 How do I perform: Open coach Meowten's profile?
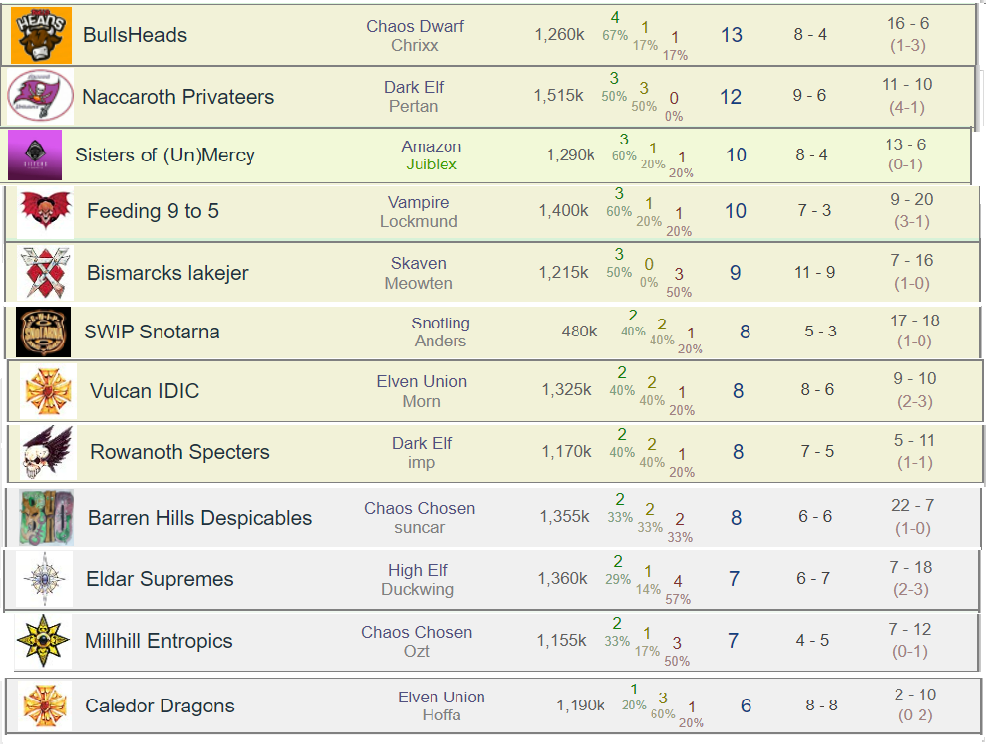point(418,284)
